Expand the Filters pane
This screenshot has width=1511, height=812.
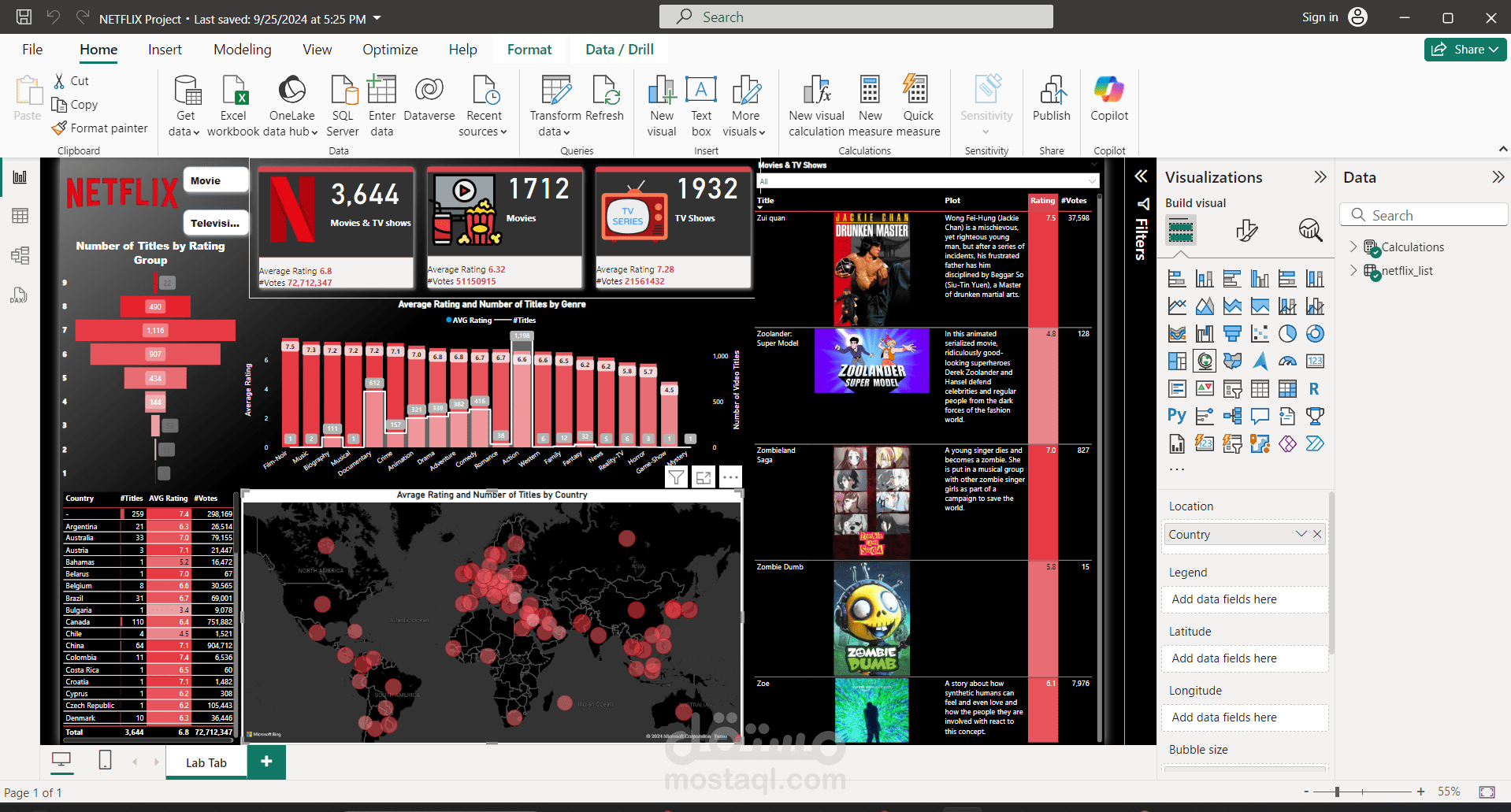point(1141,176)
